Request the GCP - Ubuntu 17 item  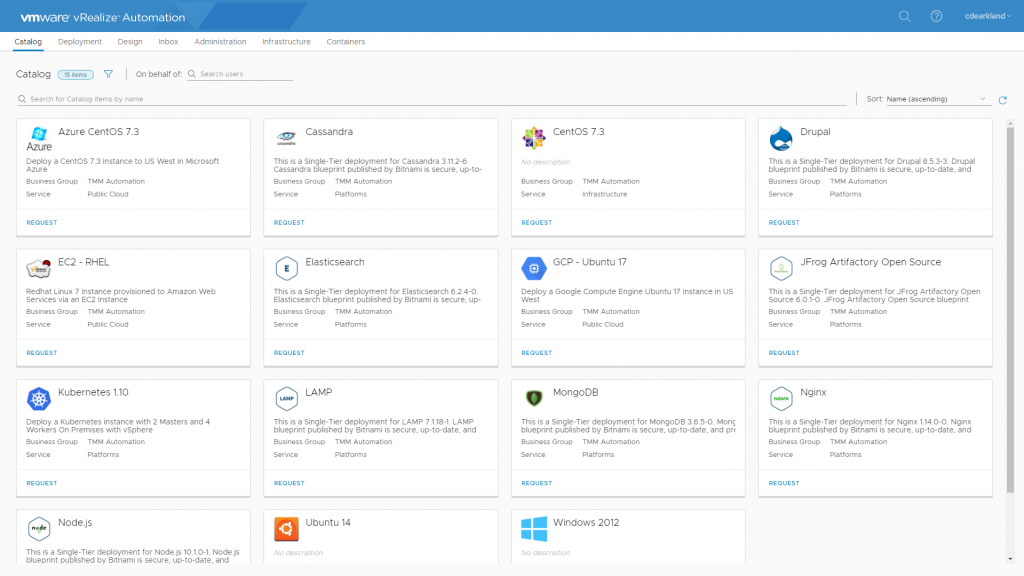coord(537,353)
